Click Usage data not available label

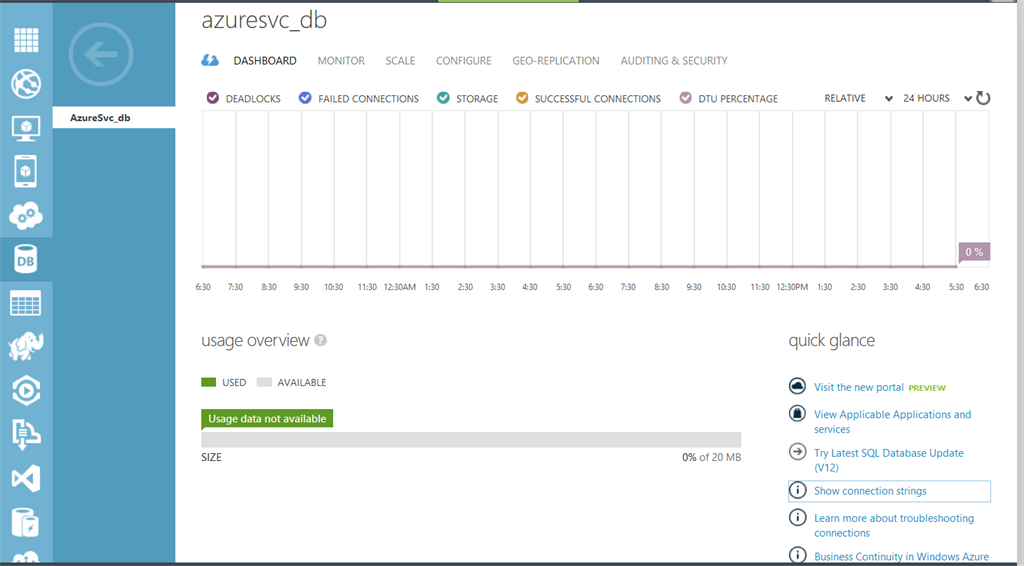(x=267, y=418)
